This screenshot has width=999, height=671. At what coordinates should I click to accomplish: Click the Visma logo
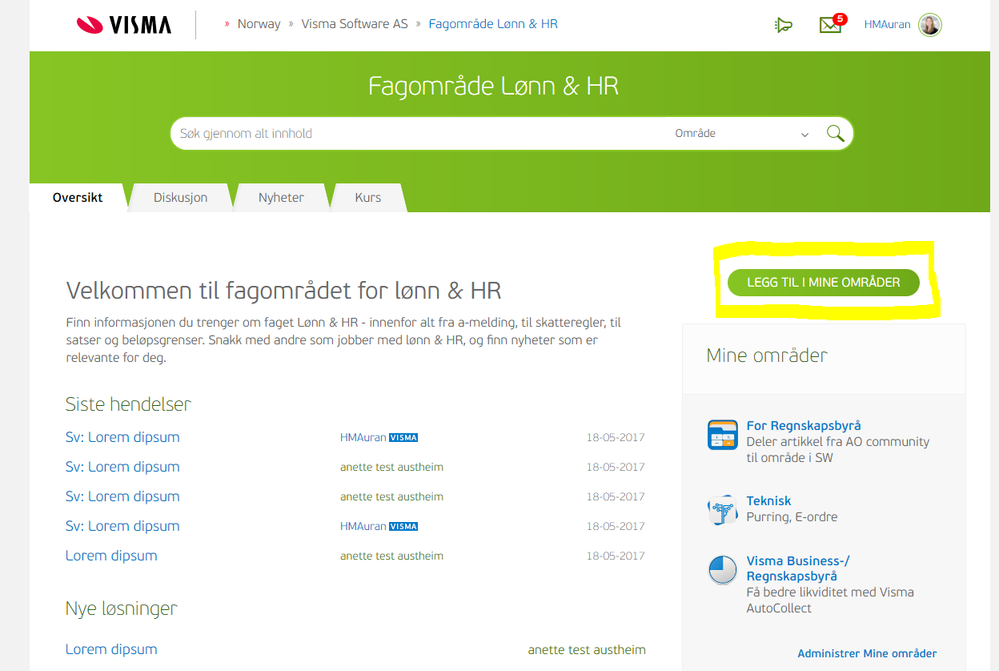[124, 25]
